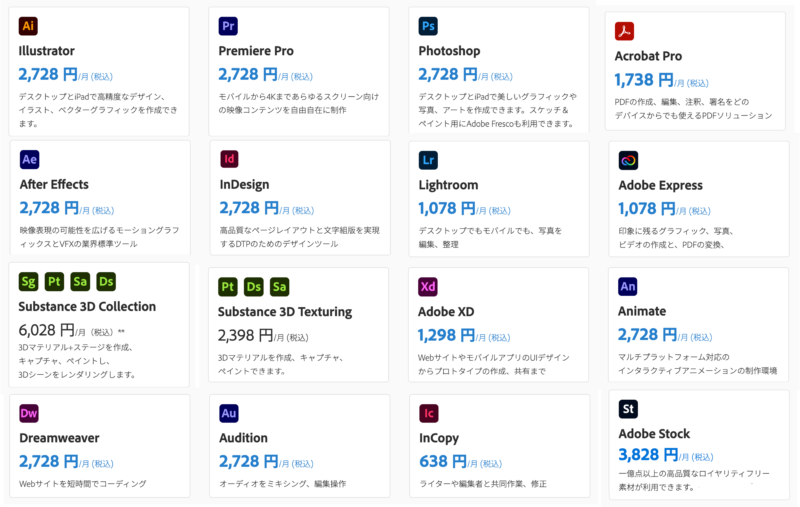This screenshot has width=800, height=507.
Task: Select the Adobe Stock St icon
Action: (x=628, y=409)
